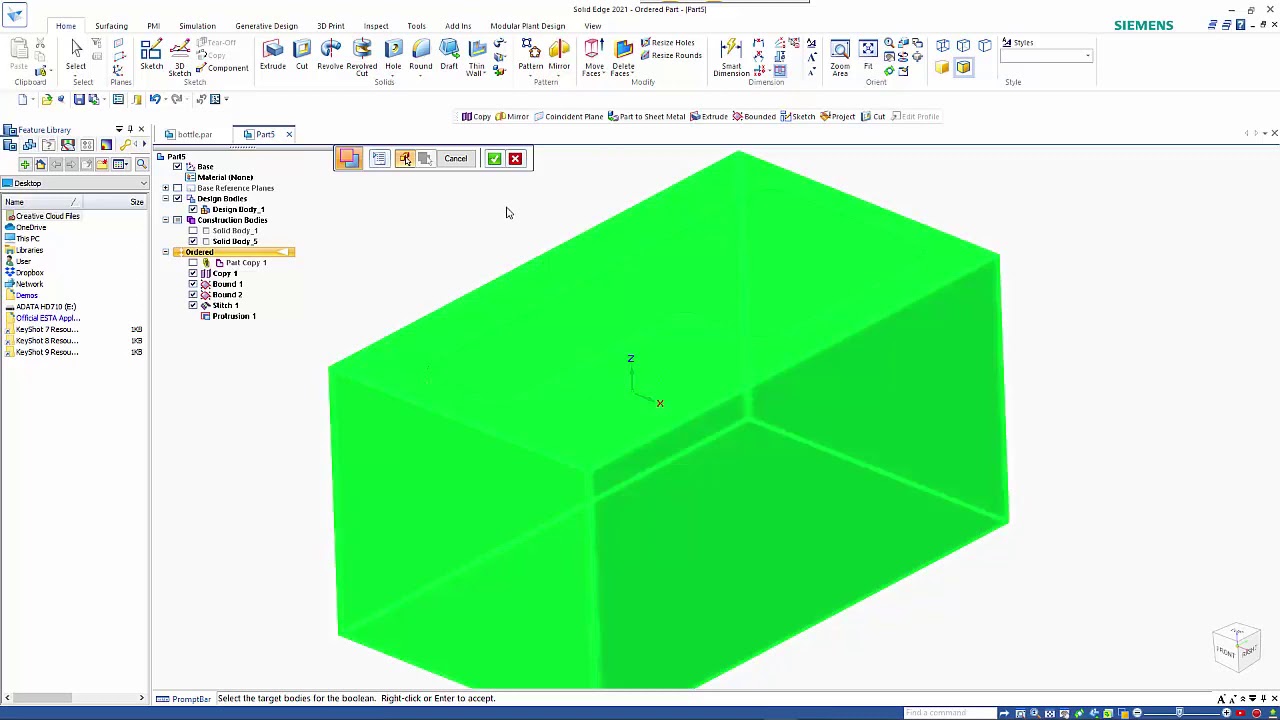Click the select target body step icon
The image size is (1280, 720).
(x=404, y=158)
